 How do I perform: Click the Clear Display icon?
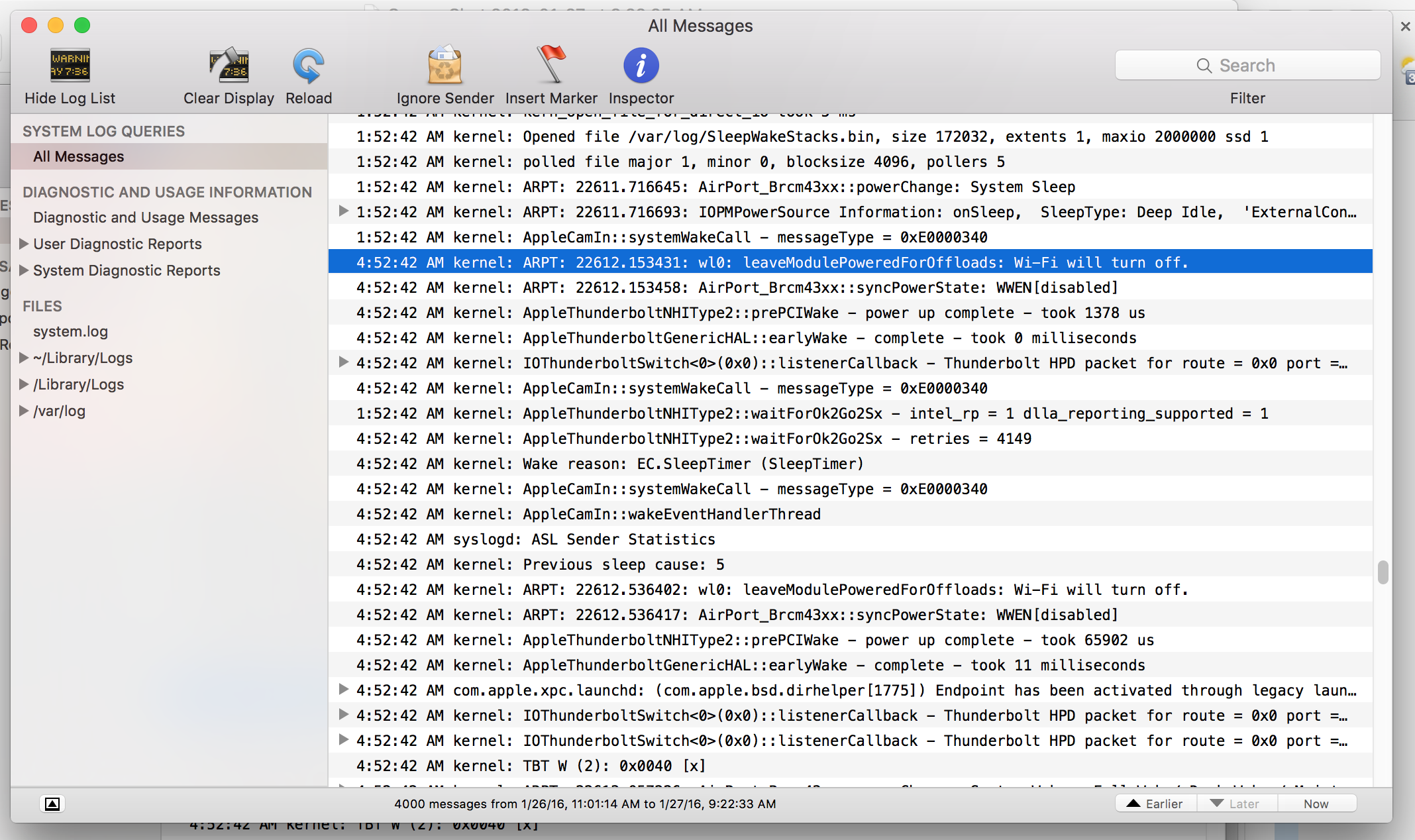pos(229,66)
